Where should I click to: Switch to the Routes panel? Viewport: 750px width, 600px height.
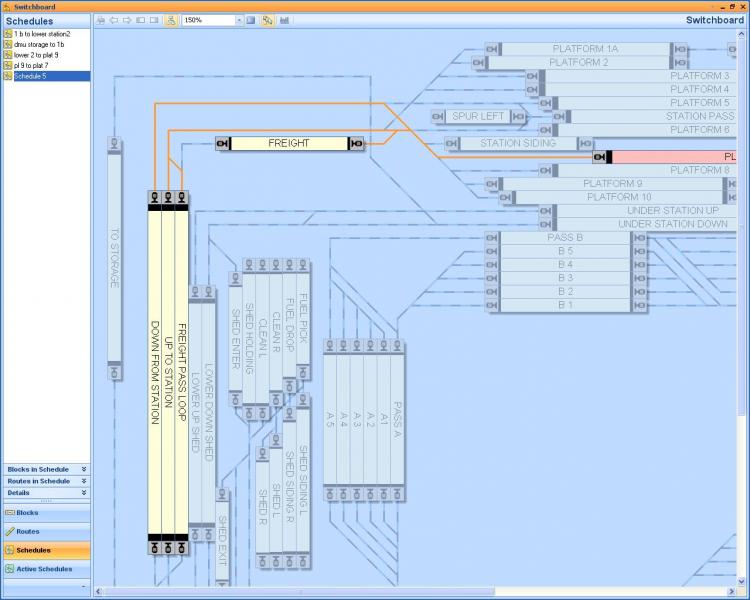45,531
